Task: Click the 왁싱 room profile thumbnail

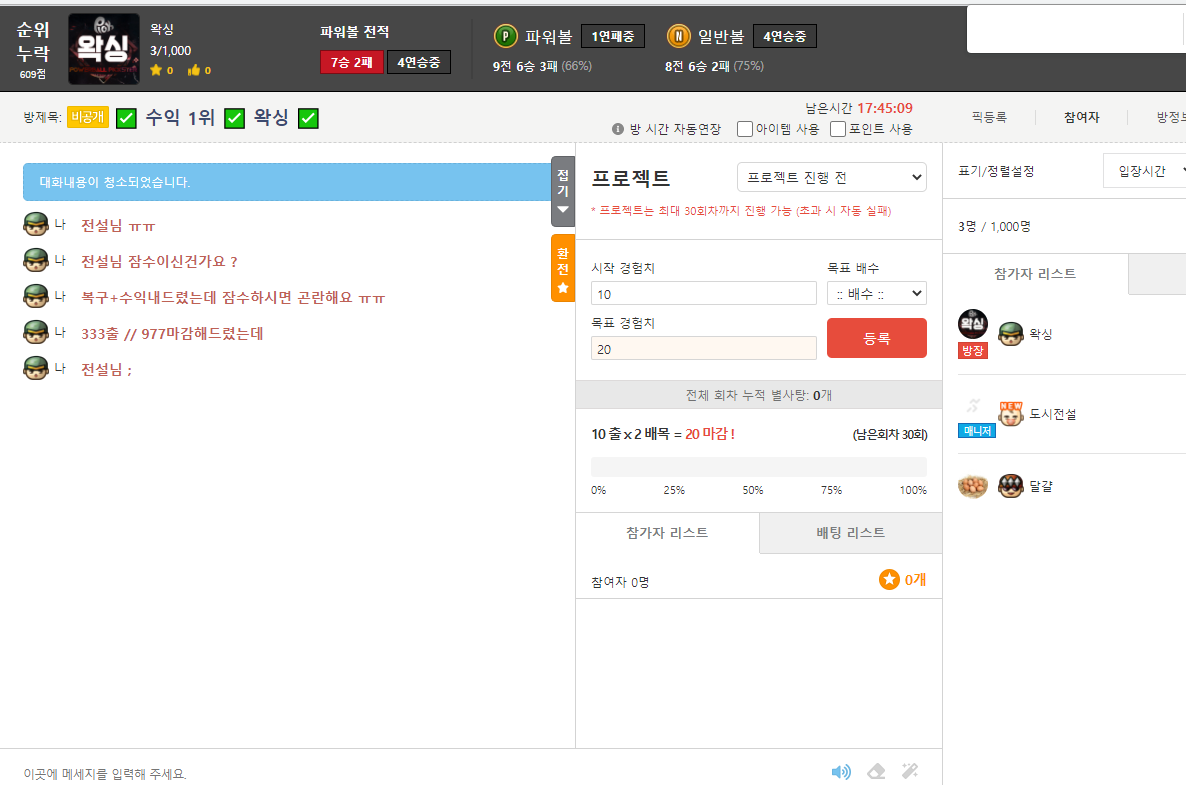Action: tap(104, 48)
